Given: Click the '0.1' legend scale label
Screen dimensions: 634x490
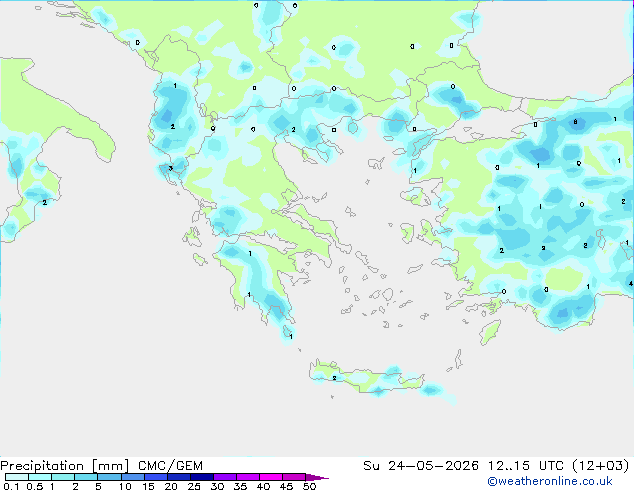Looking at the screenshot, I should (11, 486).
